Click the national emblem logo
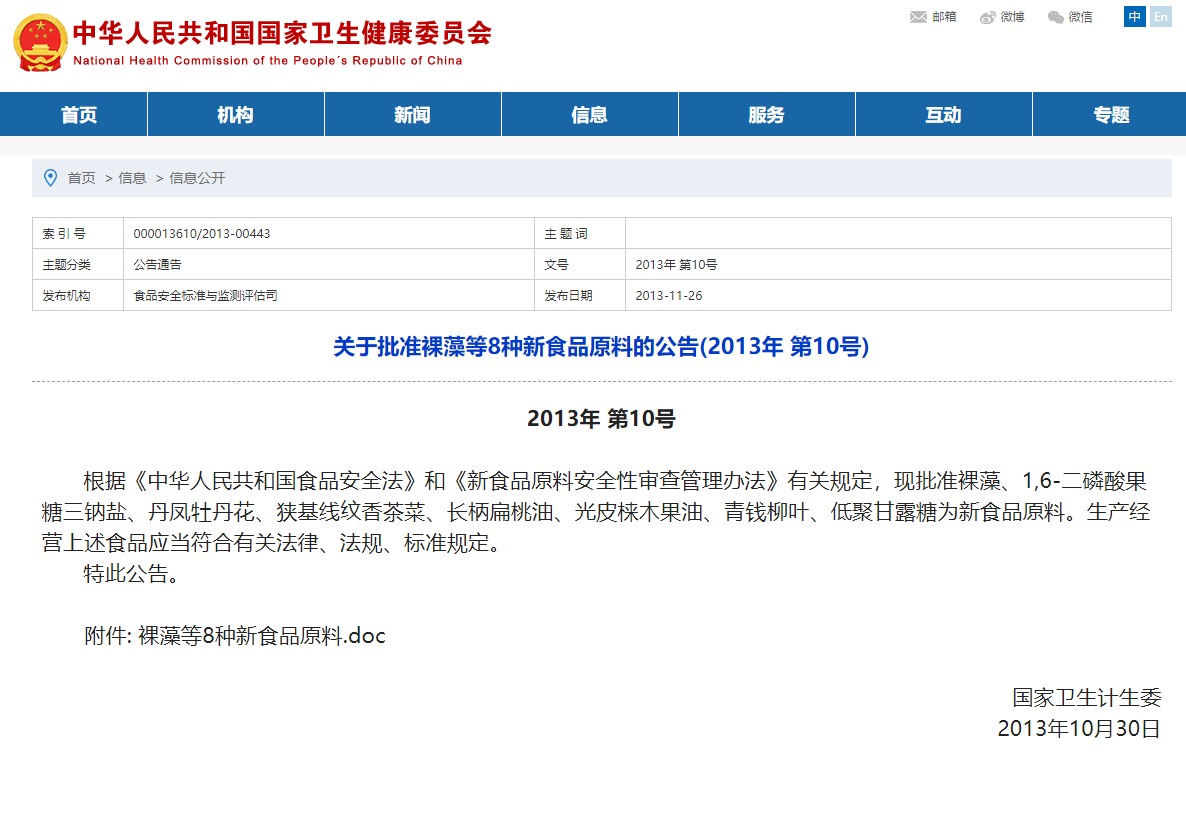 point(40,43)
